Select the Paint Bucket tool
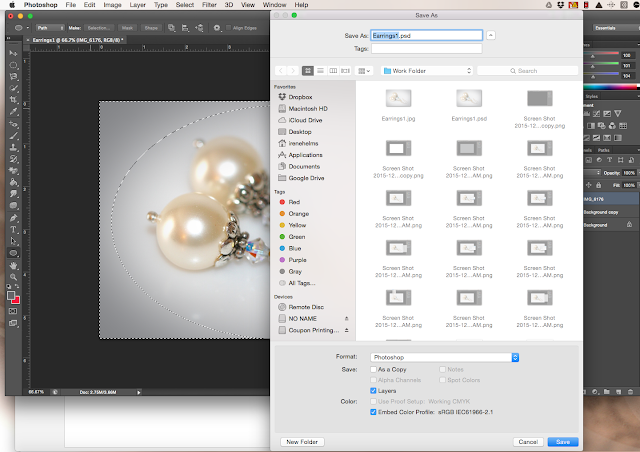 (13, 182)
